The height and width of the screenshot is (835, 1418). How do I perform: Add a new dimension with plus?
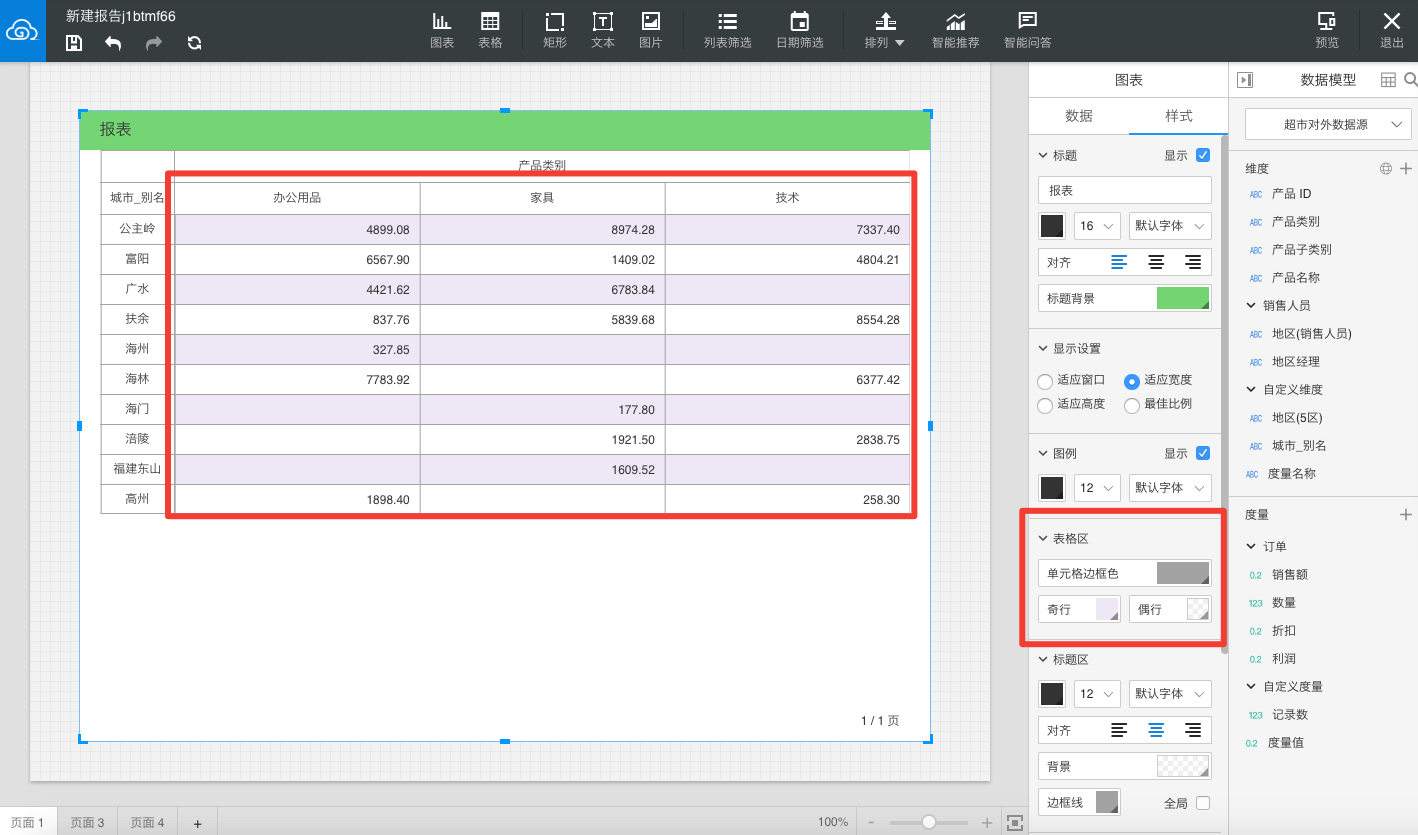[x=1405, y=169]
